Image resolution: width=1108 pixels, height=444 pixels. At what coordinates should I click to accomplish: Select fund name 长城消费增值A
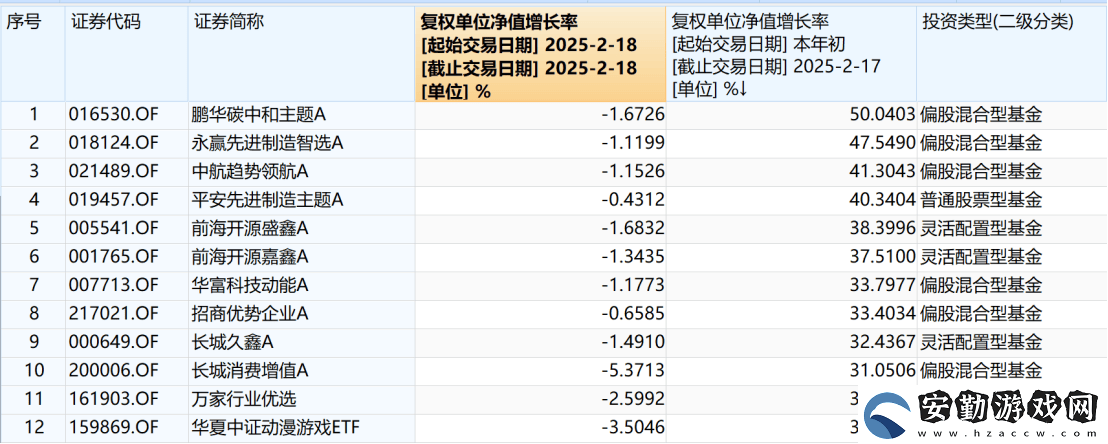(250, 370)
